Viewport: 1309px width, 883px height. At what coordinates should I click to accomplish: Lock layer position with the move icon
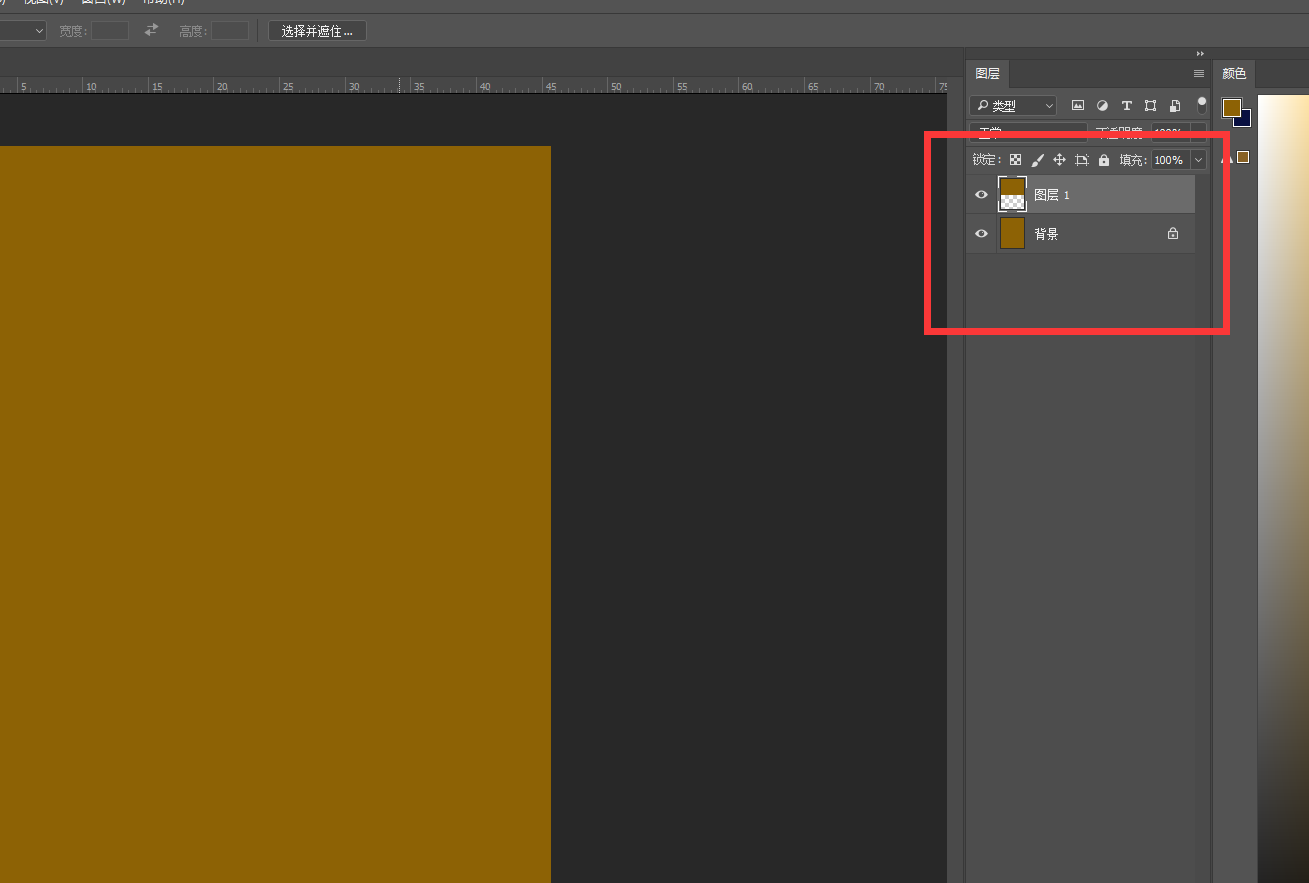coord(1060,160)
